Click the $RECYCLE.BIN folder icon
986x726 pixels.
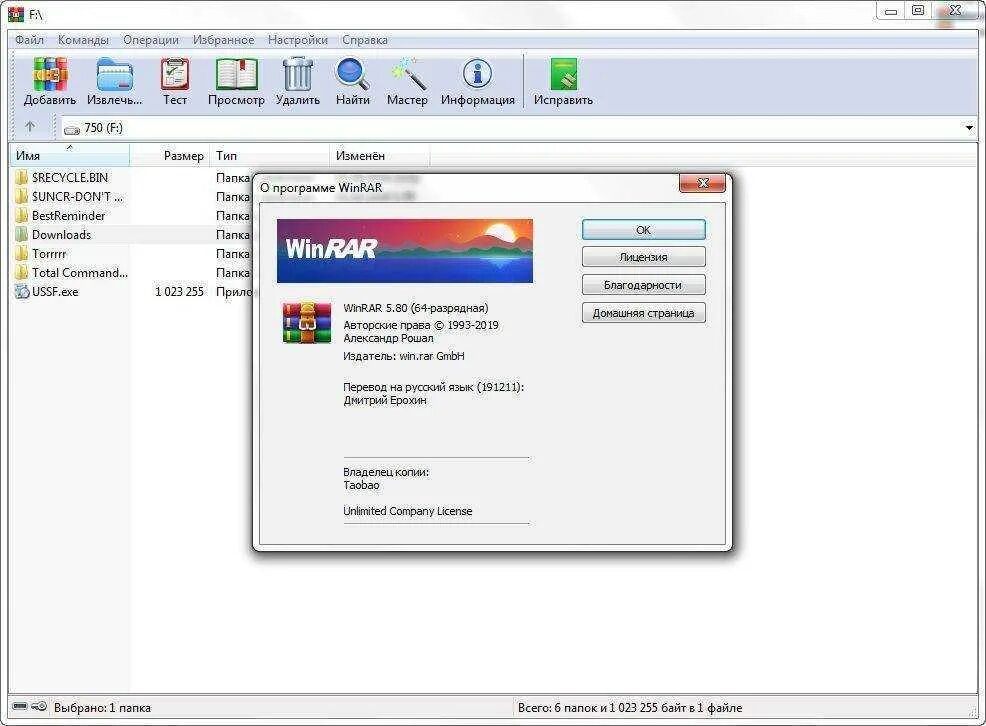22,177
